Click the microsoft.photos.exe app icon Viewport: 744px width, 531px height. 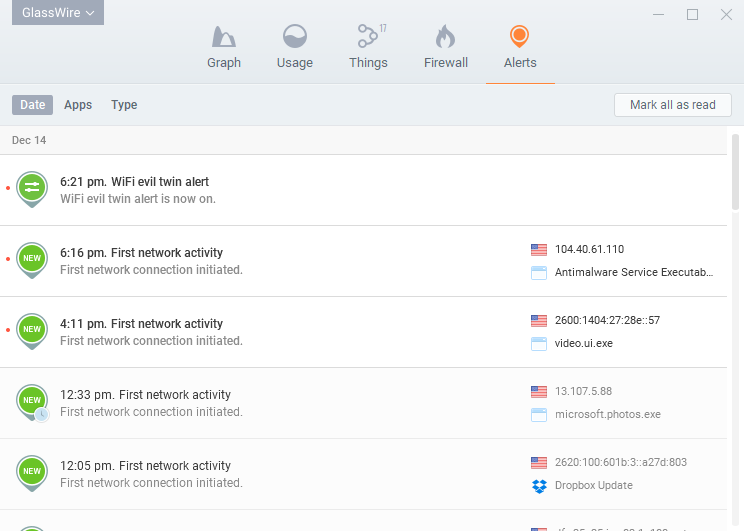[539, 415]
